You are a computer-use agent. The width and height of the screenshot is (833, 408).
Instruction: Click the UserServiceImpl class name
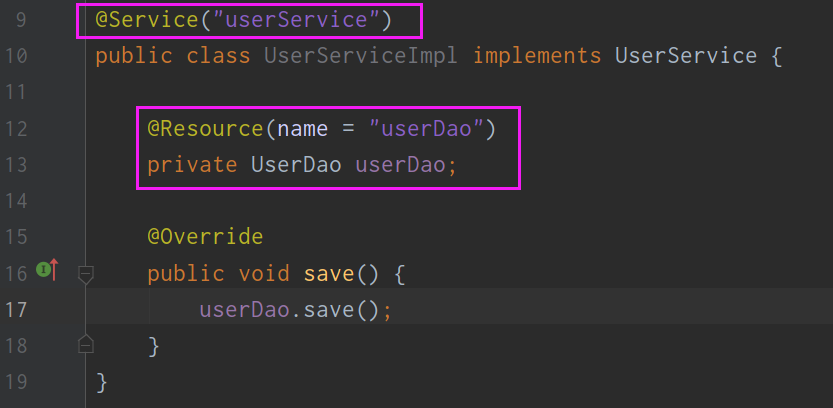click(x=361, y=56)
